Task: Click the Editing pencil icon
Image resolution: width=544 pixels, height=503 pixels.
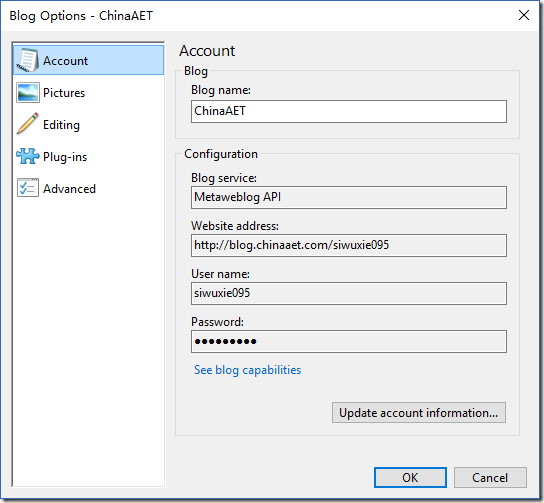Action: (28, 123)
